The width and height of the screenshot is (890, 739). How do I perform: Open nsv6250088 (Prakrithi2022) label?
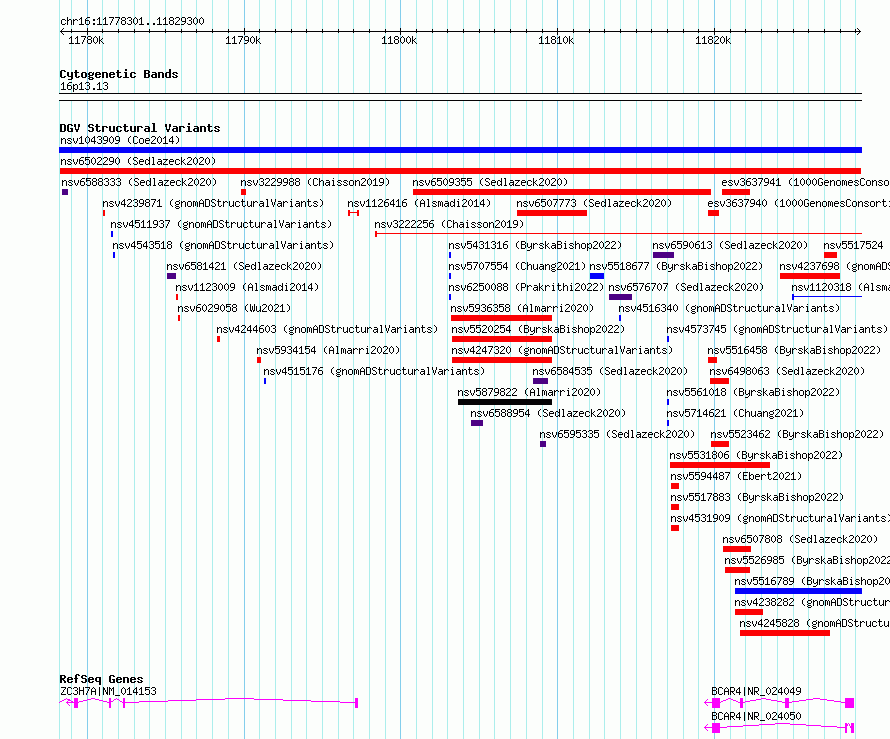526,287
